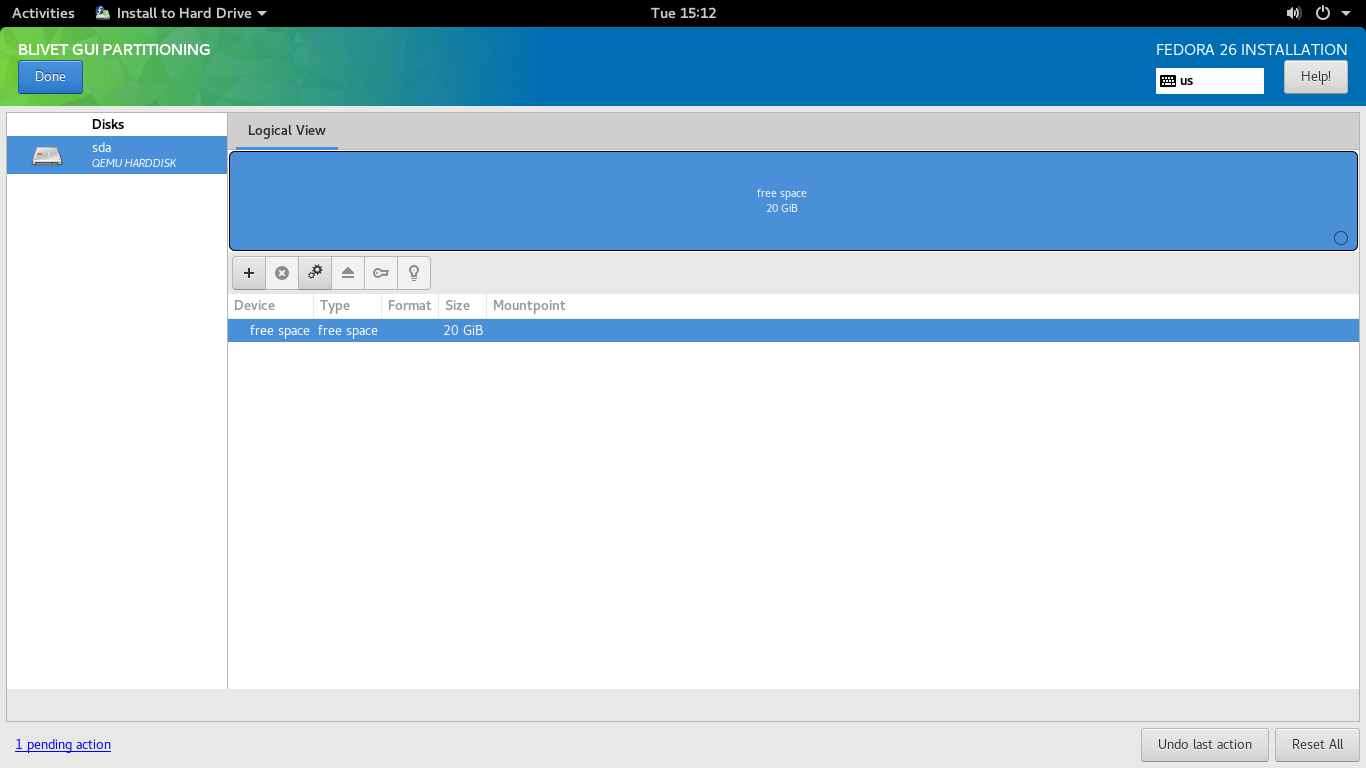Image resolution: width=1366 pixels, height=768 pixels.
Task: Click the Done button
Action: click(50, 77)
